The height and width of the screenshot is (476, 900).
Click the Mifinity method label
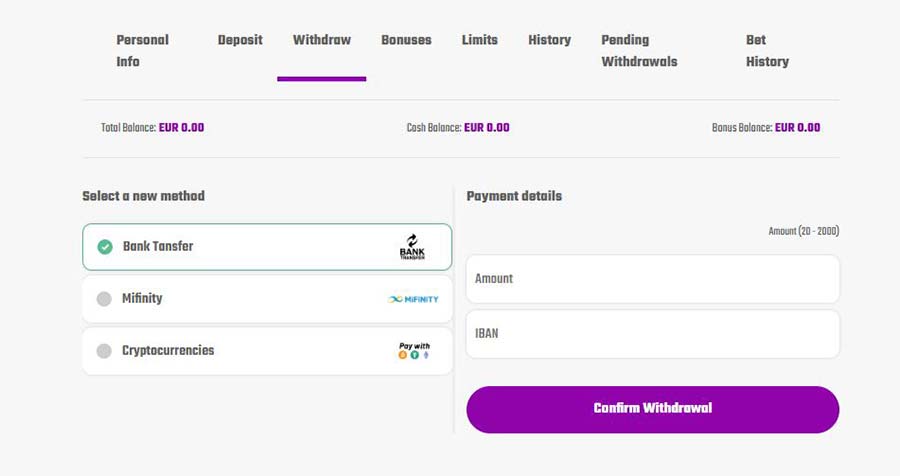(142, 299)
